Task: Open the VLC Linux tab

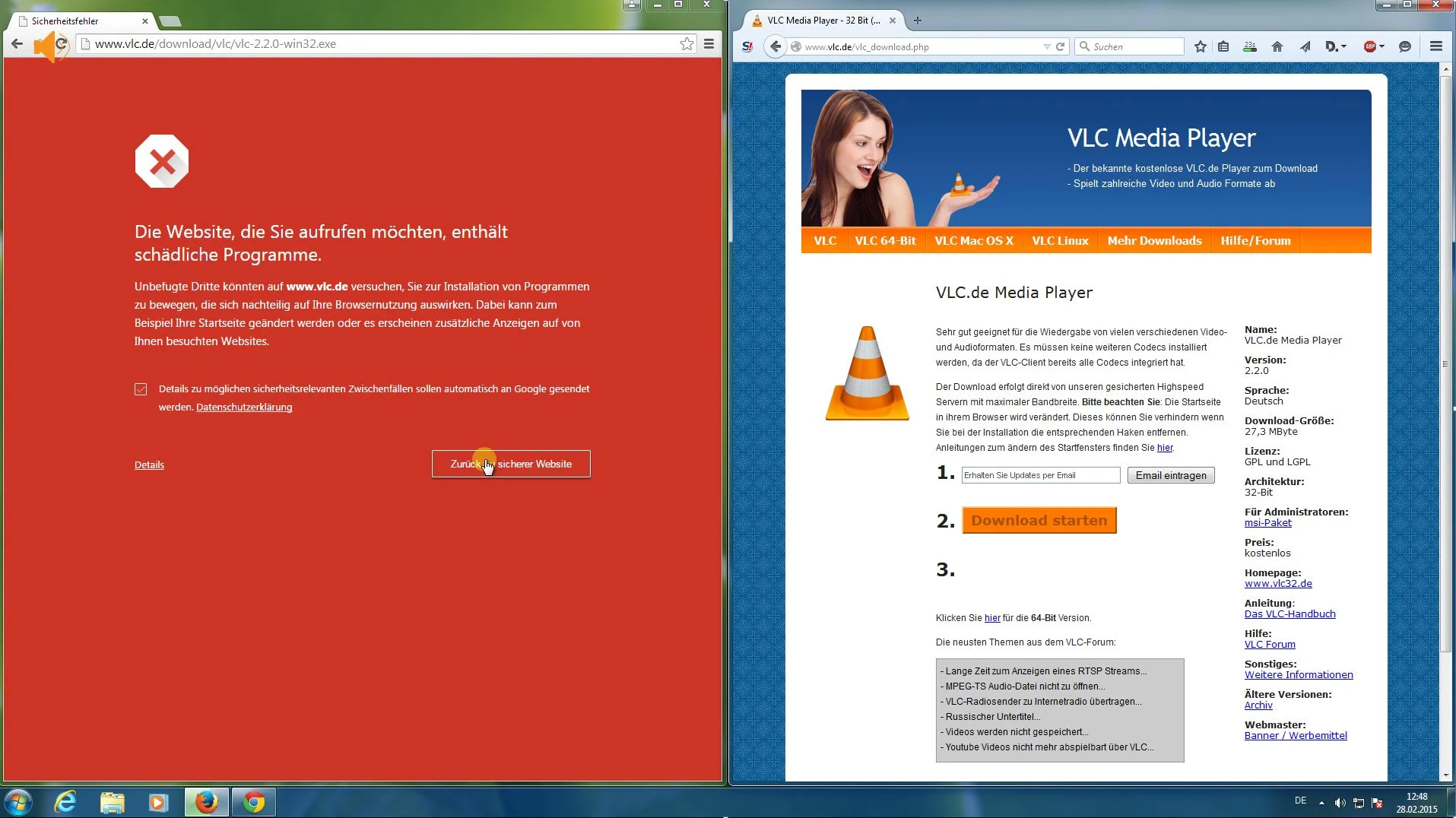Action: point(1060,240)
